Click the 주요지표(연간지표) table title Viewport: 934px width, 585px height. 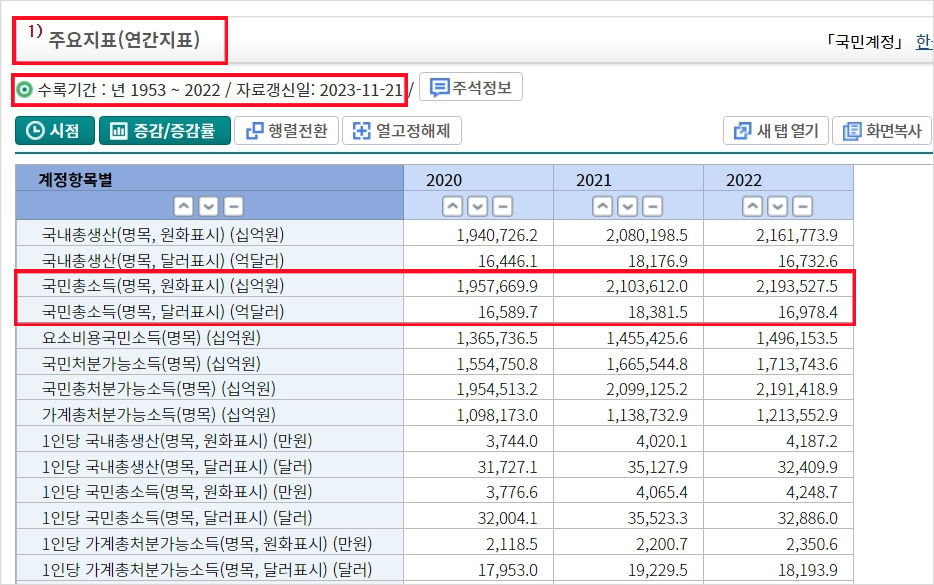pyautogui.click(x=124, y=41)
